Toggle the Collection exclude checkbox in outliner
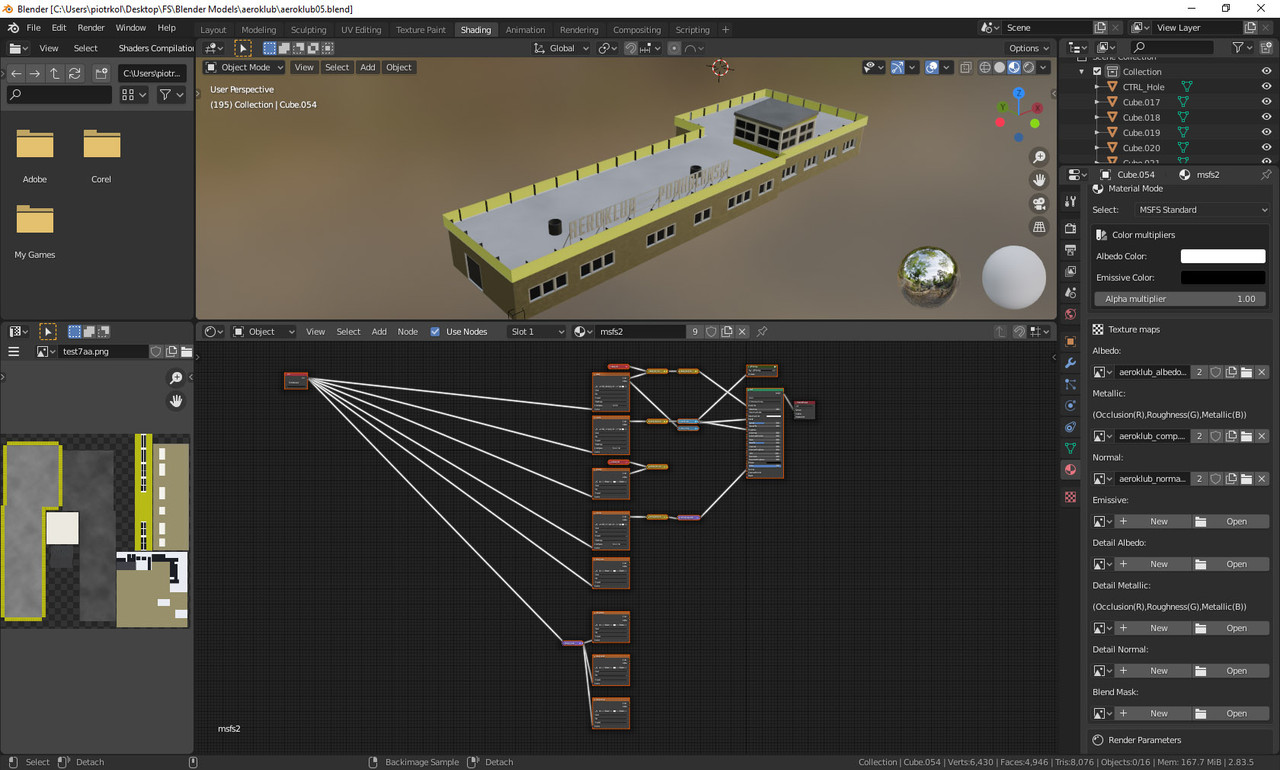This screenshot has height=770, width=1280. tap(1097, 72)
